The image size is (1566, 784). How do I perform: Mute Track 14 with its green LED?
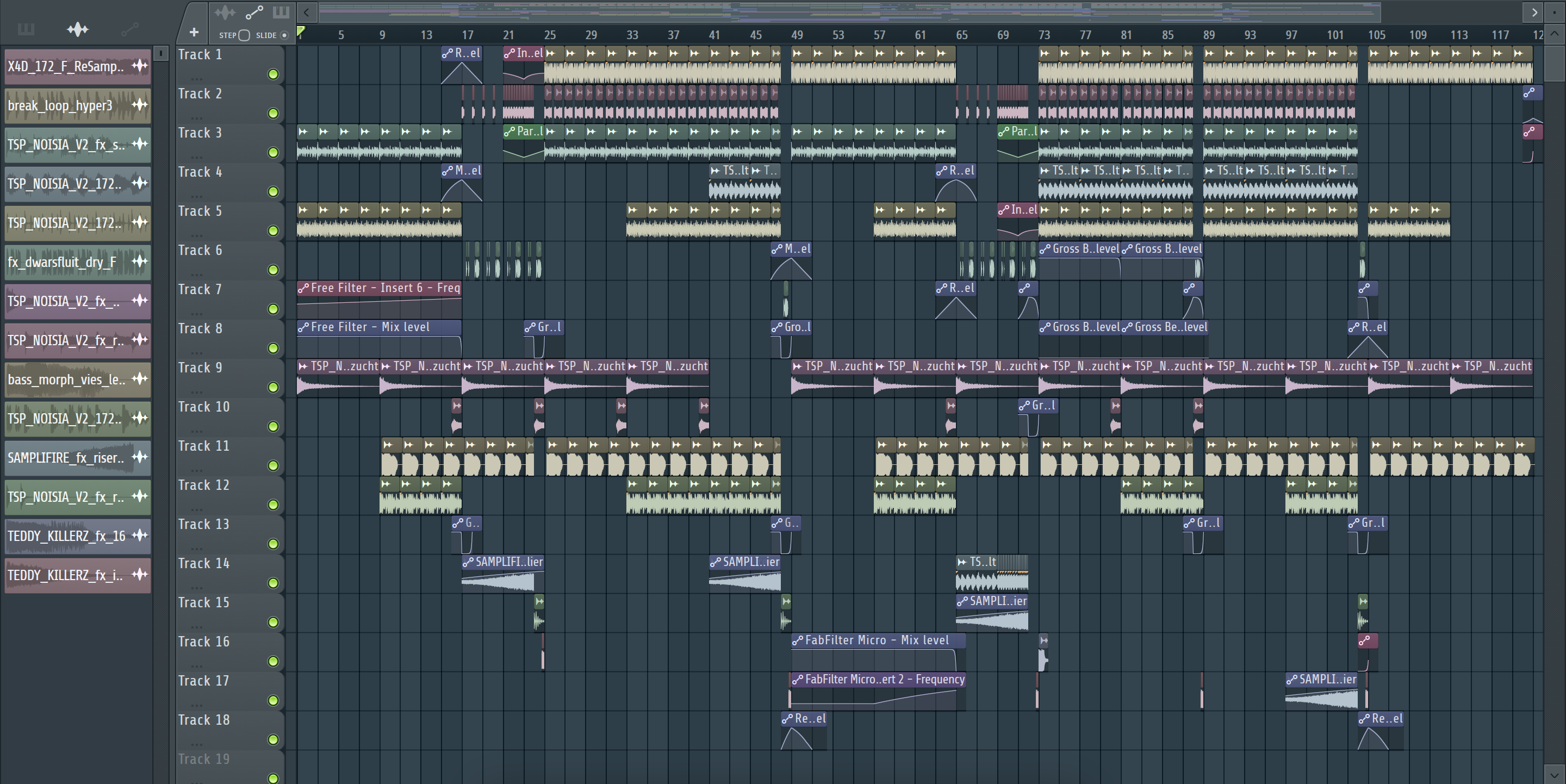coord(274,583)
